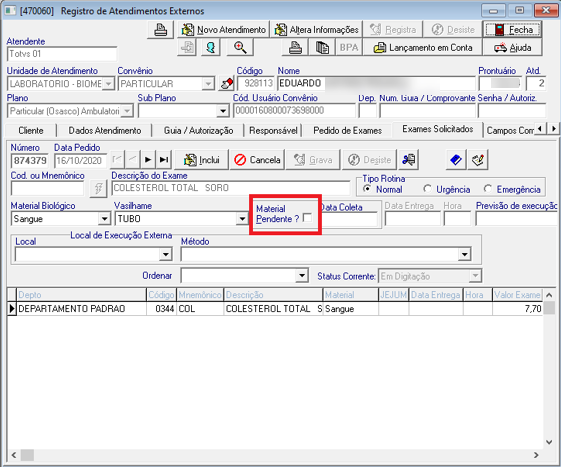561x467 pixels.
Task: Go to previous record navigation arrow
Action: 132,160
